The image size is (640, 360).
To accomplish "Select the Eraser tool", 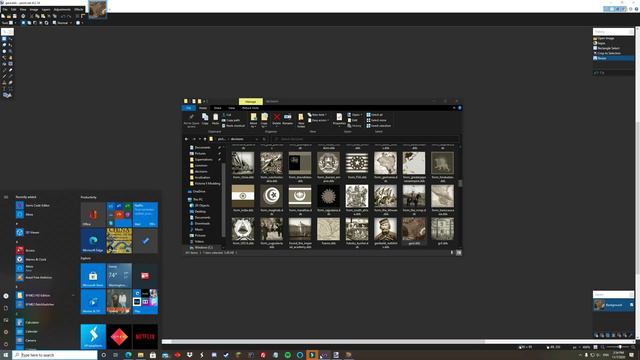I will 10,70.
